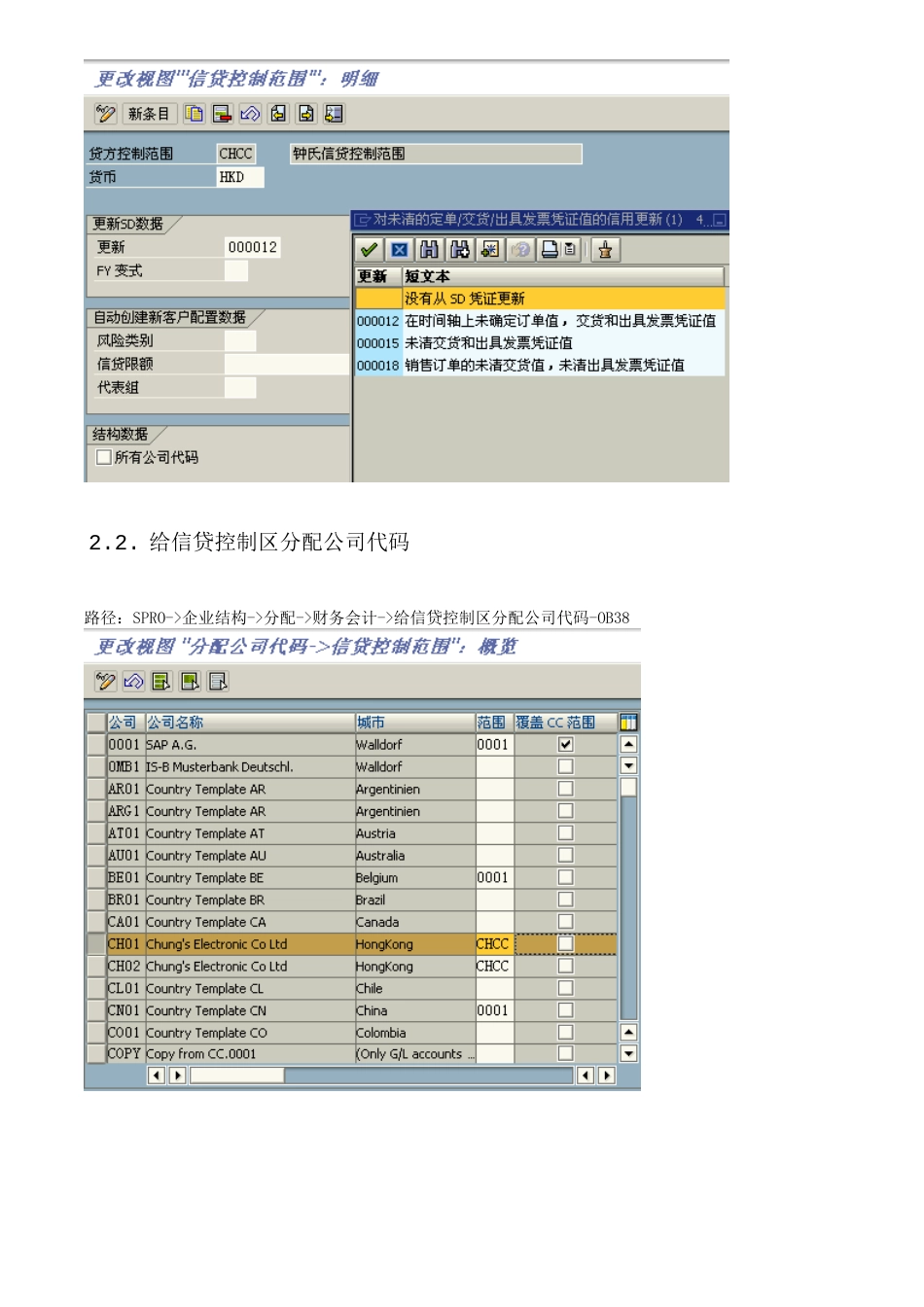Open table column settings icon at header right
Viewport: 924px width, 1307px height.
tap(628, 723)
